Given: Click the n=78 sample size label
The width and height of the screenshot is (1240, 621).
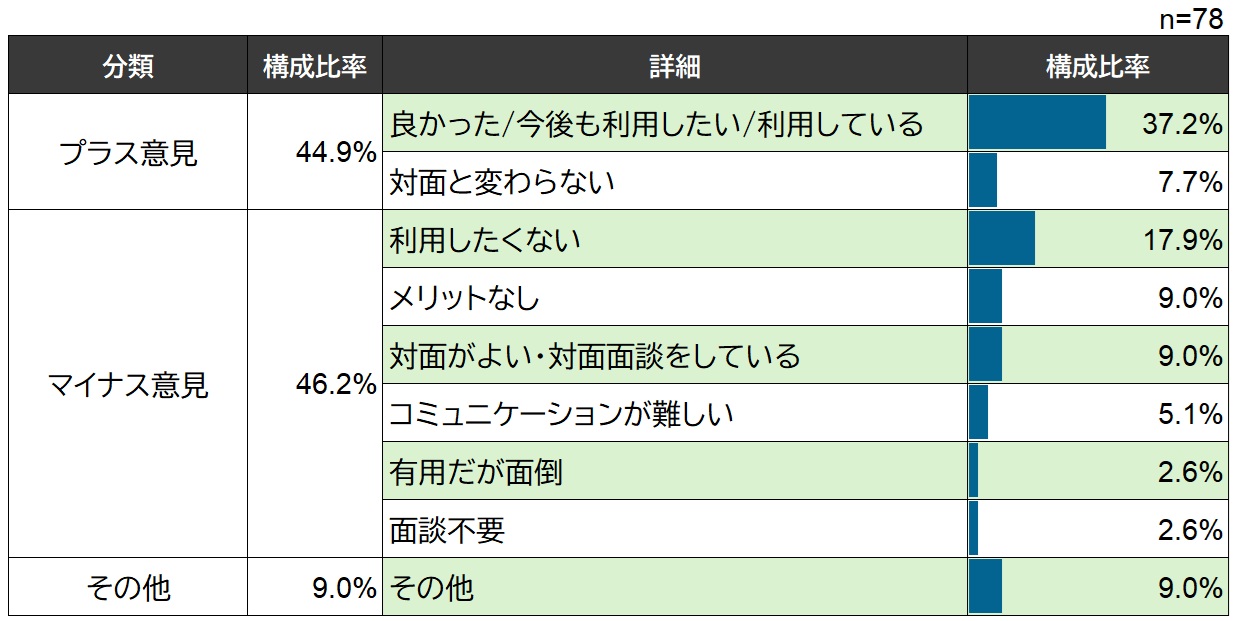Looking at the screenshot, I should point(1191,20).
